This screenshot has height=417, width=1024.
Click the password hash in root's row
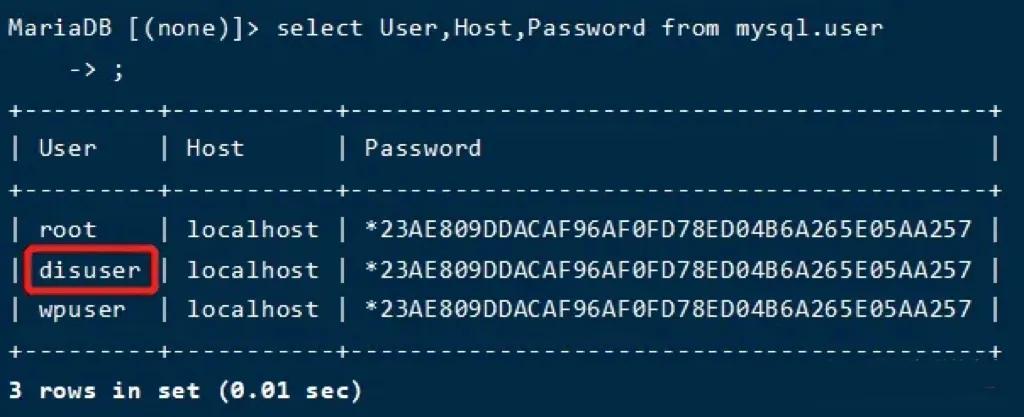pos(667,229)
